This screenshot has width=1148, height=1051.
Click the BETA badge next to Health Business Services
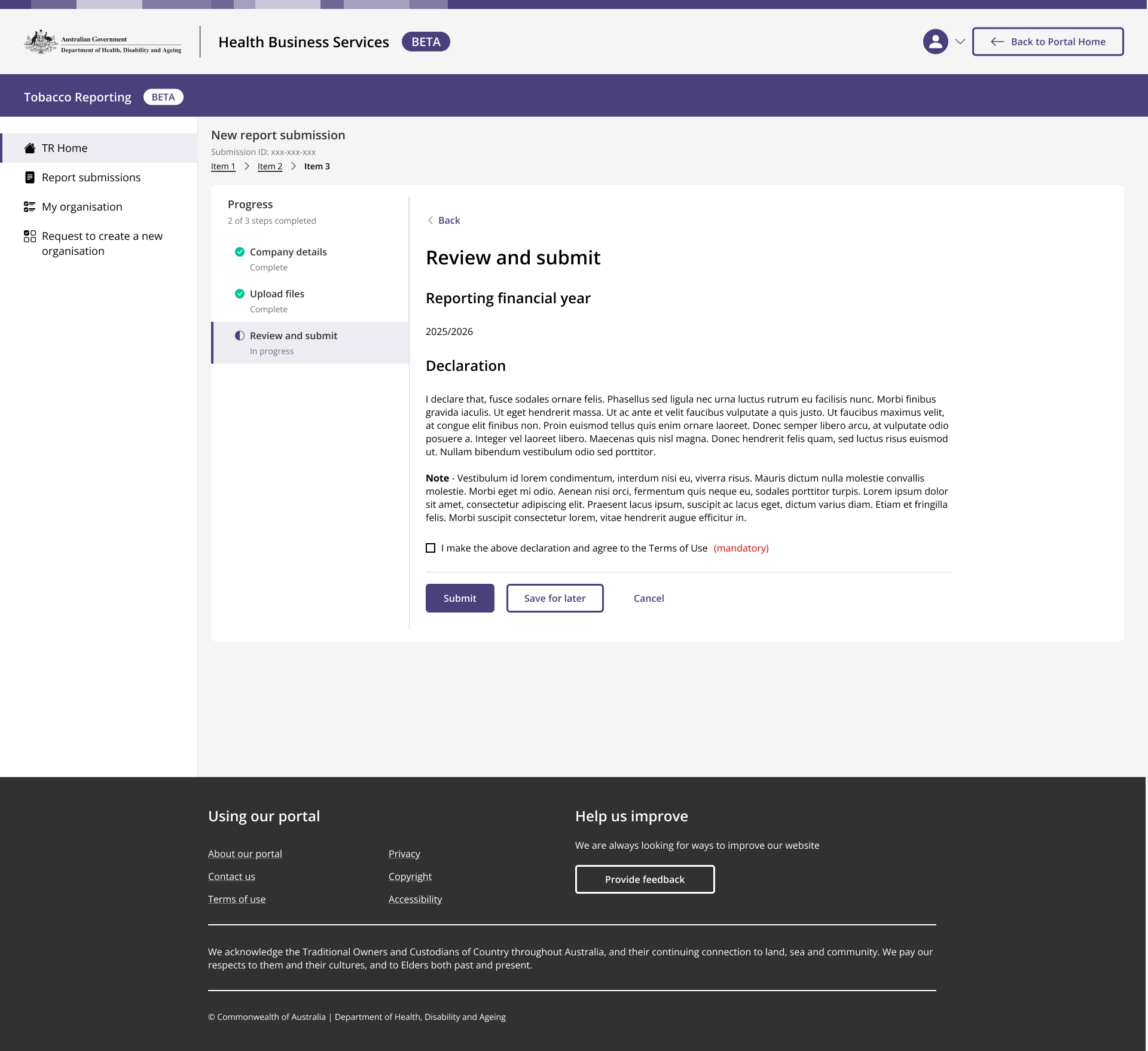coord(426,42)
